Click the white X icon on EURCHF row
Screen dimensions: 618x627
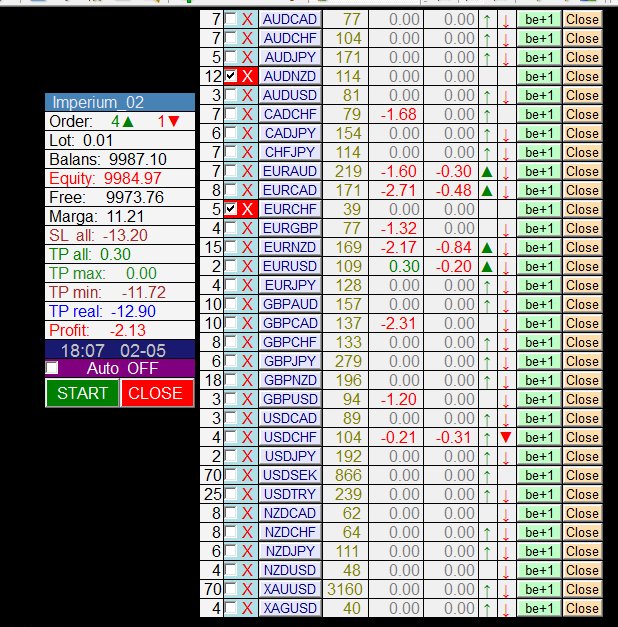(x=247, y=209)
